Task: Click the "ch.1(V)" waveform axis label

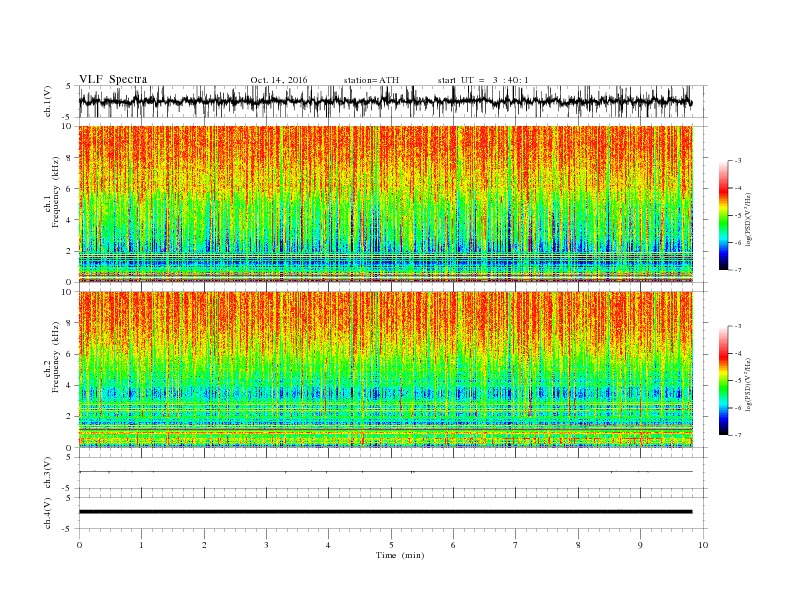Action: pos(47,101)
